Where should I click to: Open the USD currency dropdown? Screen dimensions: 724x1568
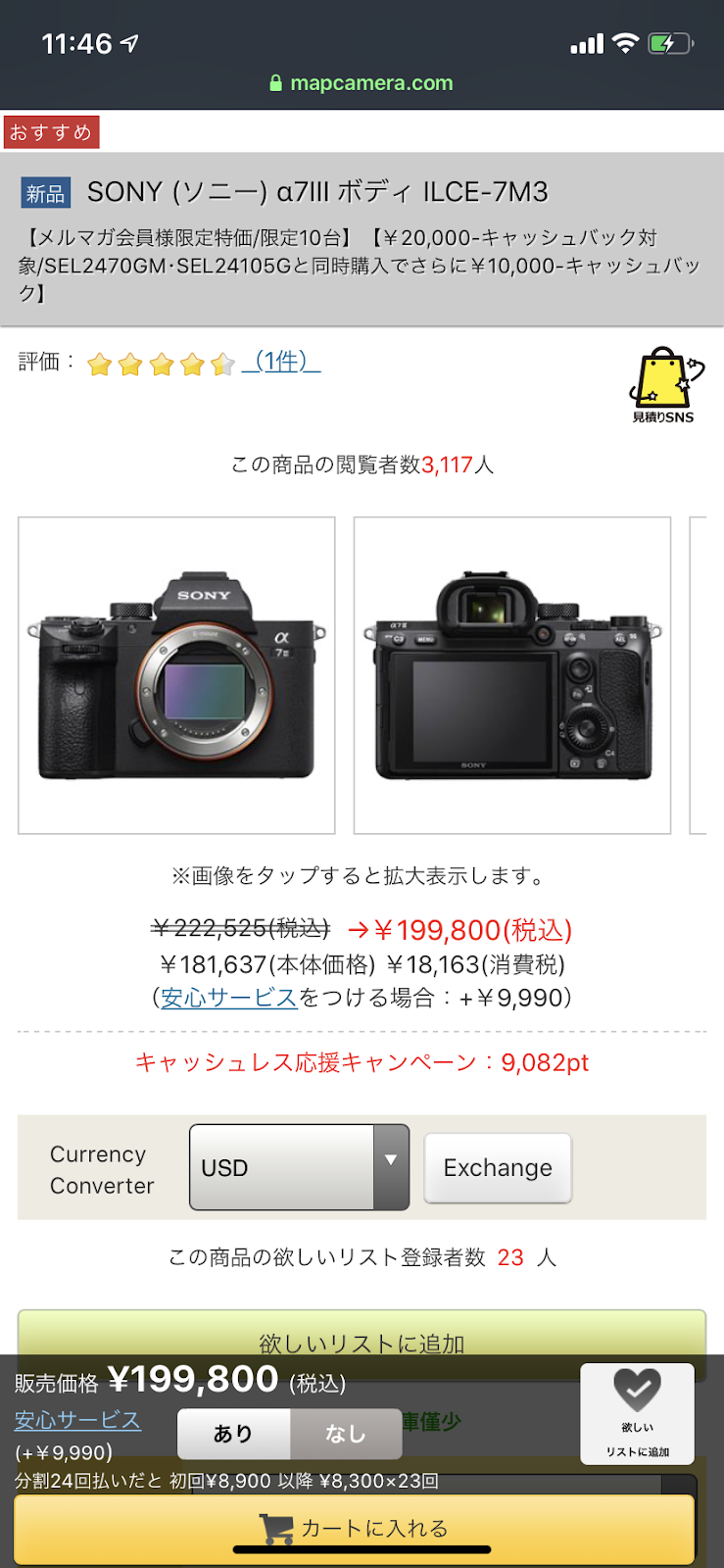pos(299,1167)
